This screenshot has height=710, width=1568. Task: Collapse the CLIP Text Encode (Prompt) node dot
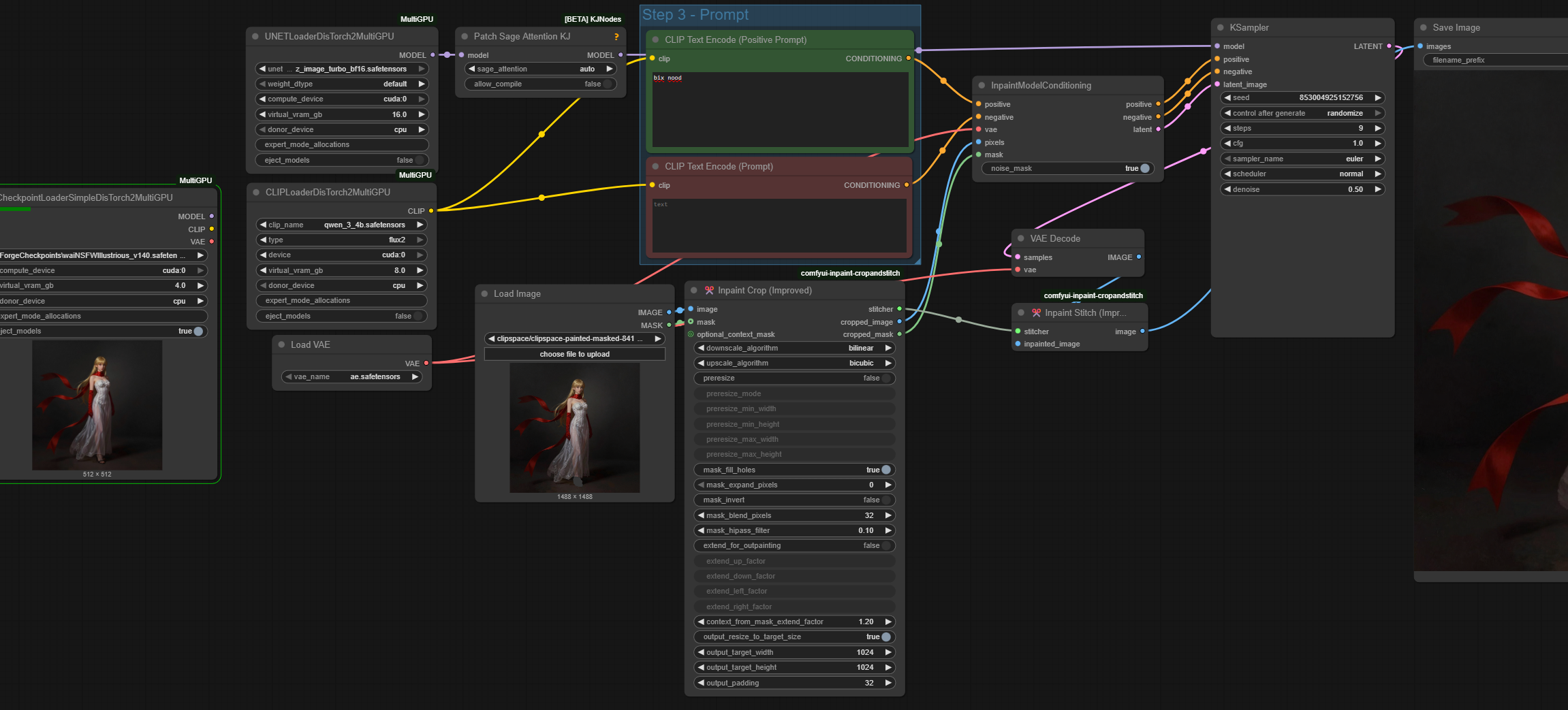click(x=656, y=167)
